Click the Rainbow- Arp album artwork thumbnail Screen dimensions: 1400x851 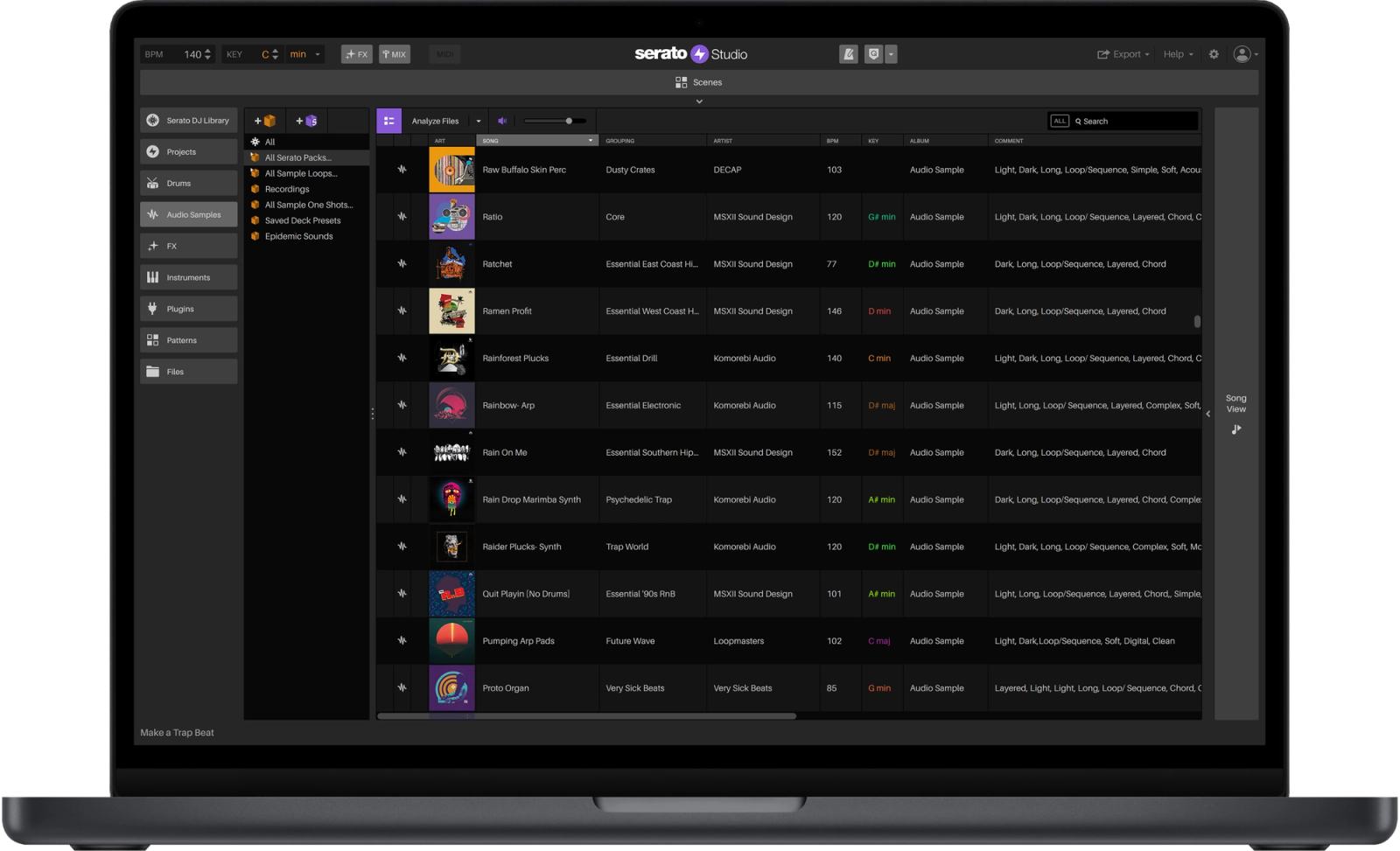tap(451, 405)
